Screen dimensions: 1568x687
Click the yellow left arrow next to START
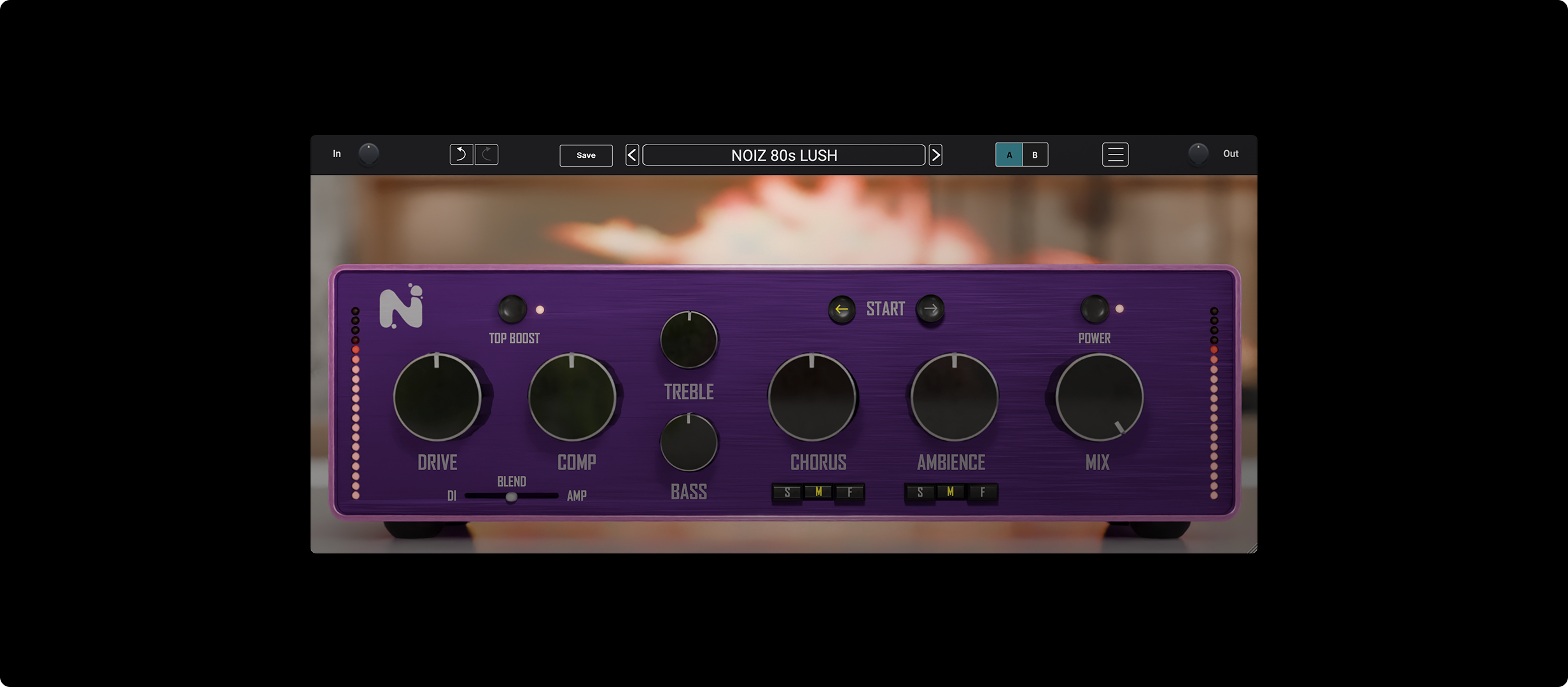point(842,309)
